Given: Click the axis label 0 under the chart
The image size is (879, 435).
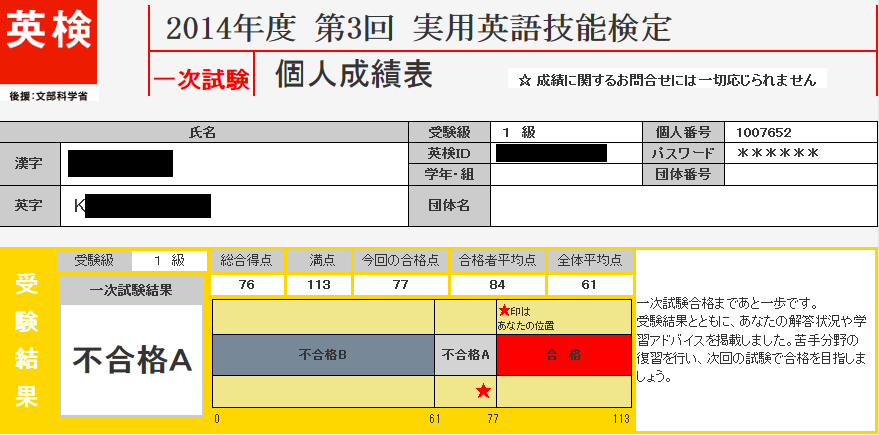Looking at the screenshot, I should 217,419.
